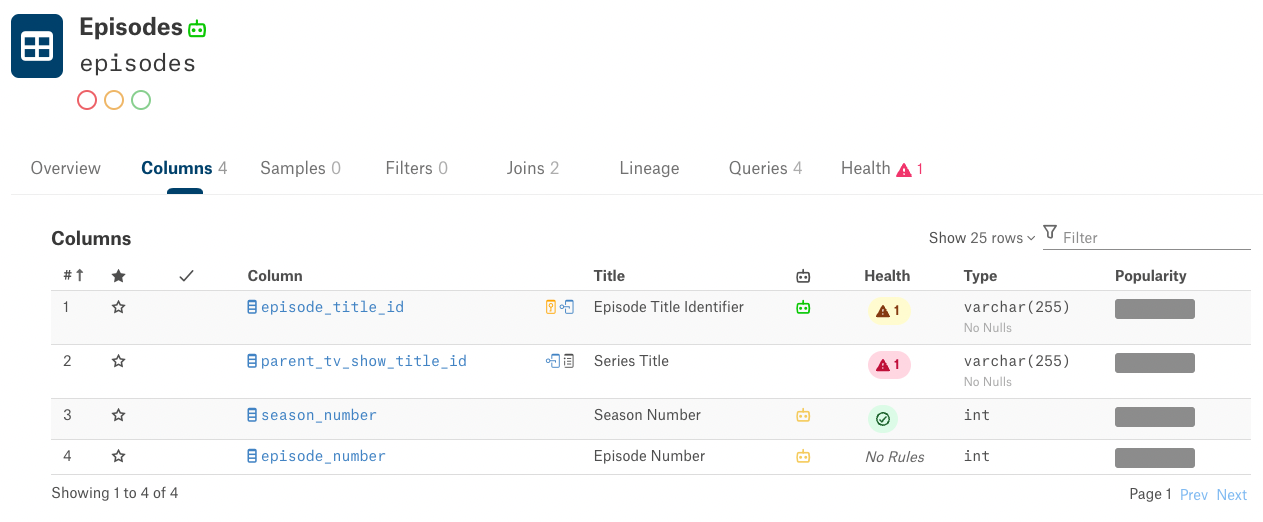This screenshot has width=1263, height=522.
Task: Click the Series Title cell
Action: point(631,361)
